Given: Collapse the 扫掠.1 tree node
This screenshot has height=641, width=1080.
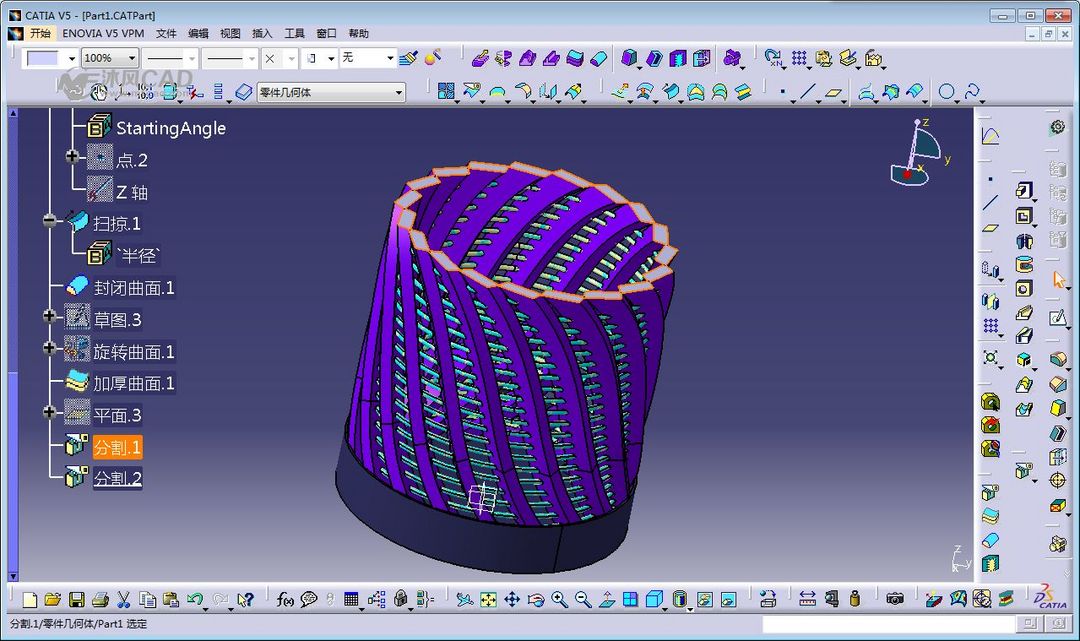Looking at the screenshot, I should [x=49, y=220].
